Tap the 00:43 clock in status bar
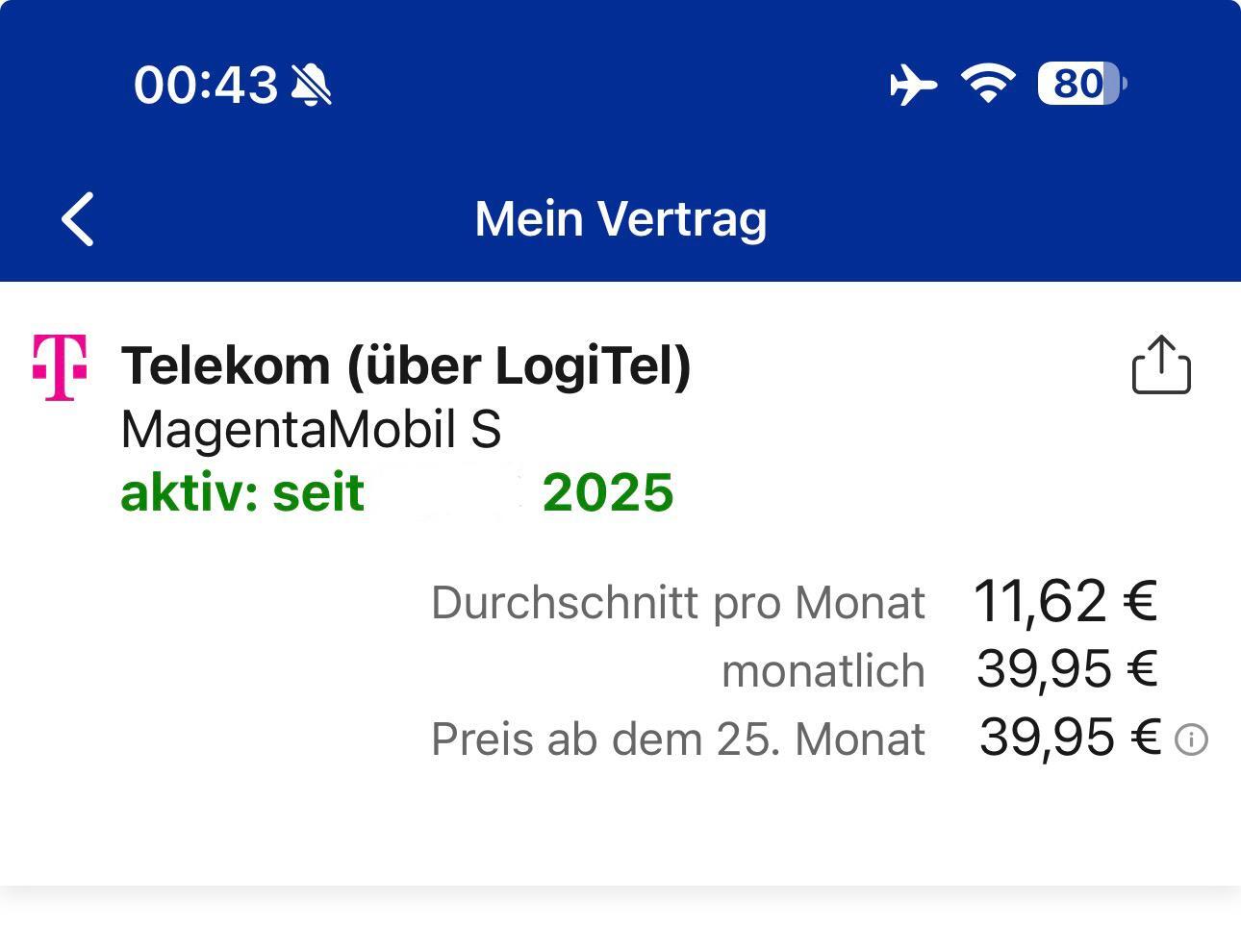 click(206, 85)
